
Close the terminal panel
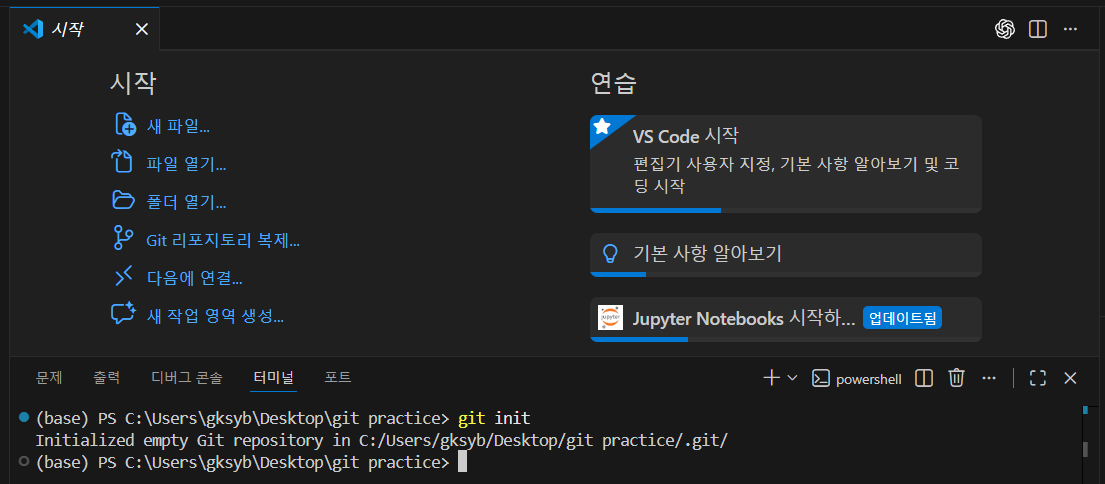coord(1070,378)
